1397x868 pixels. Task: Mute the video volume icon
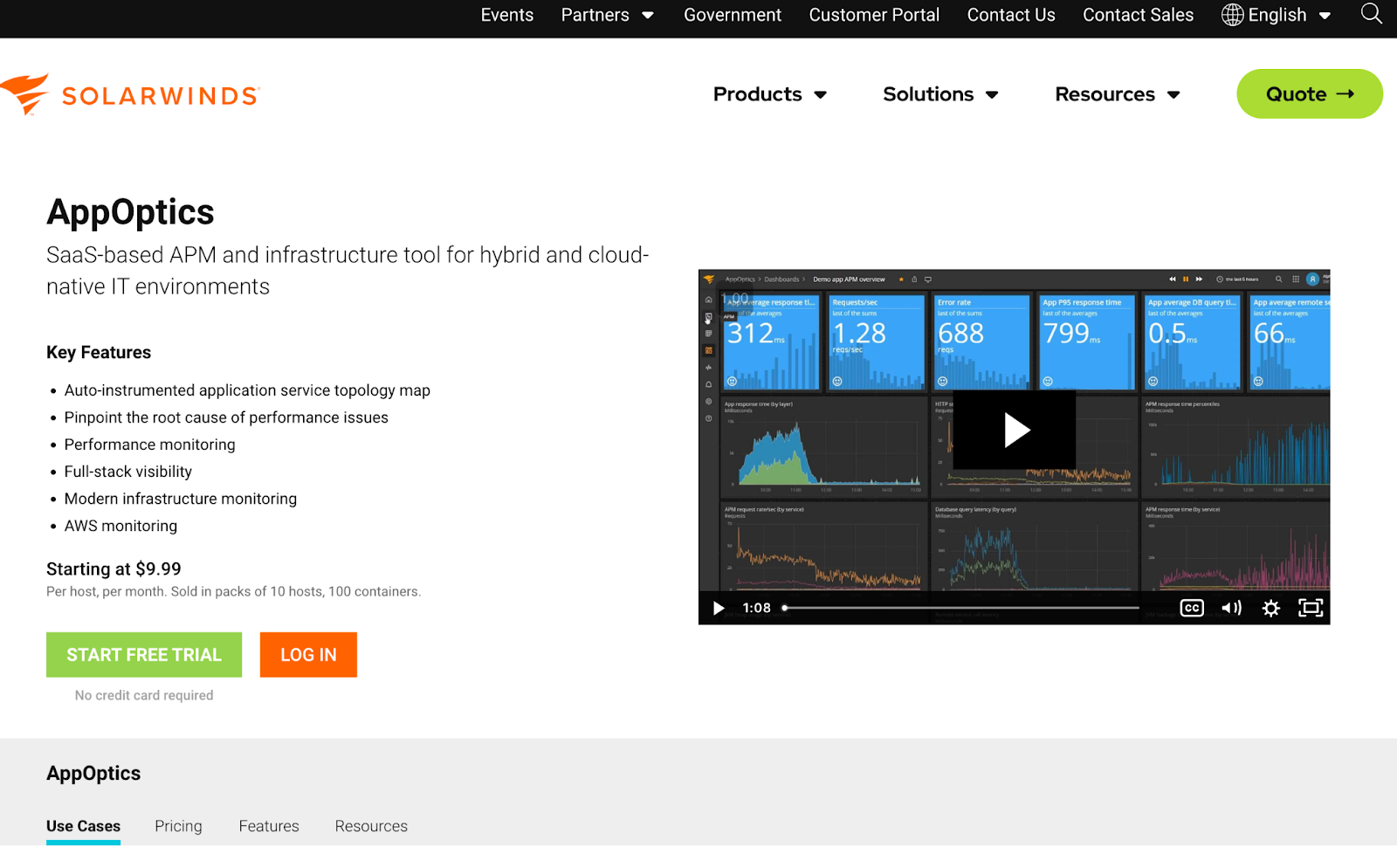pos(1231,608)
